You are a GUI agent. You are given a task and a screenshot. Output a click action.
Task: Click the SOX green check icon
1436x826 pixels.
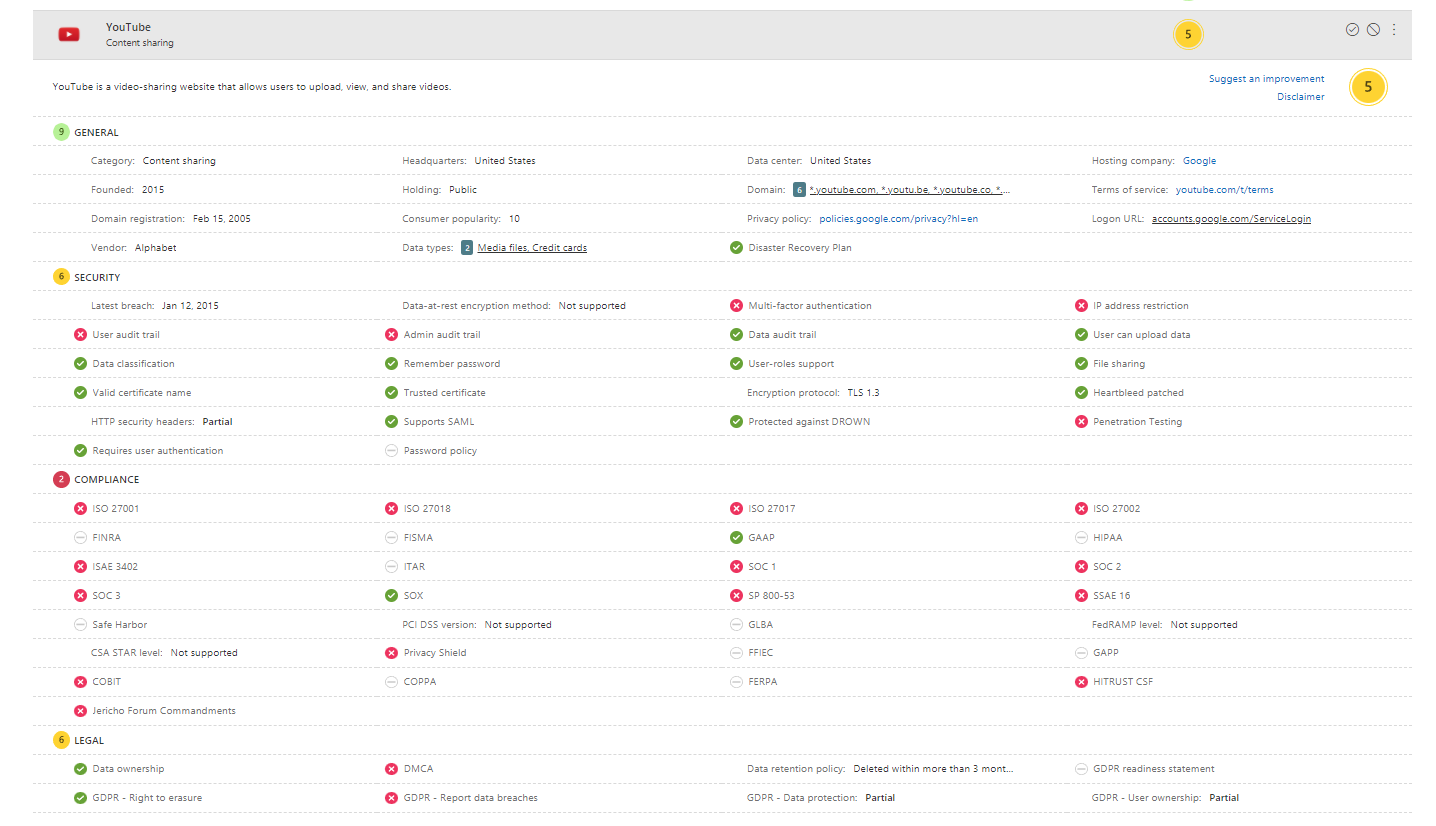click(391, 596)
